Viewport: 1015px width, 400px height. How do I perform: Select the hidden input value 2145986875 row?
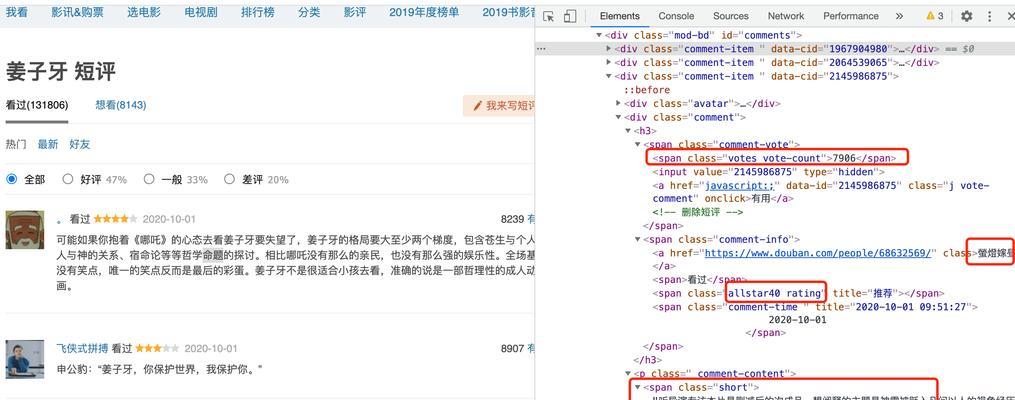pos(768,172)
